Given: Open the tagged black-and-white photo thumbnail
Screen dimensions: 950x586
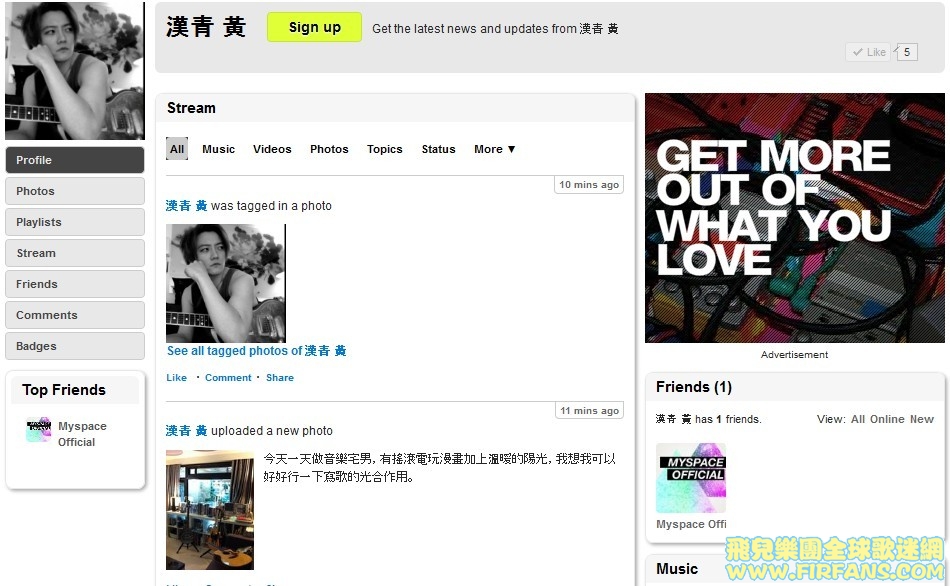Looking at the screenshot, I should click(225, 283).
